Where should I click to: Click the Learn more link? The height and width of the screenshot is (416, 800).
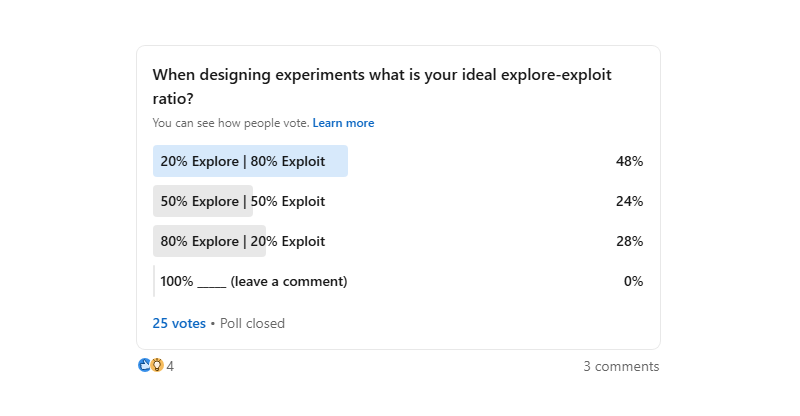(x=343, y=123)
